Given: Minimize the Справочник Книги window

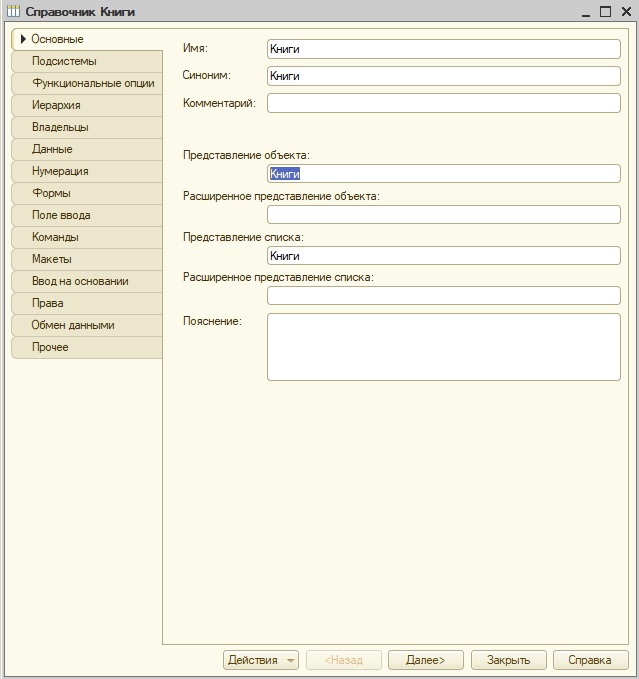Looking at the screenshot, I should [586, 12].
